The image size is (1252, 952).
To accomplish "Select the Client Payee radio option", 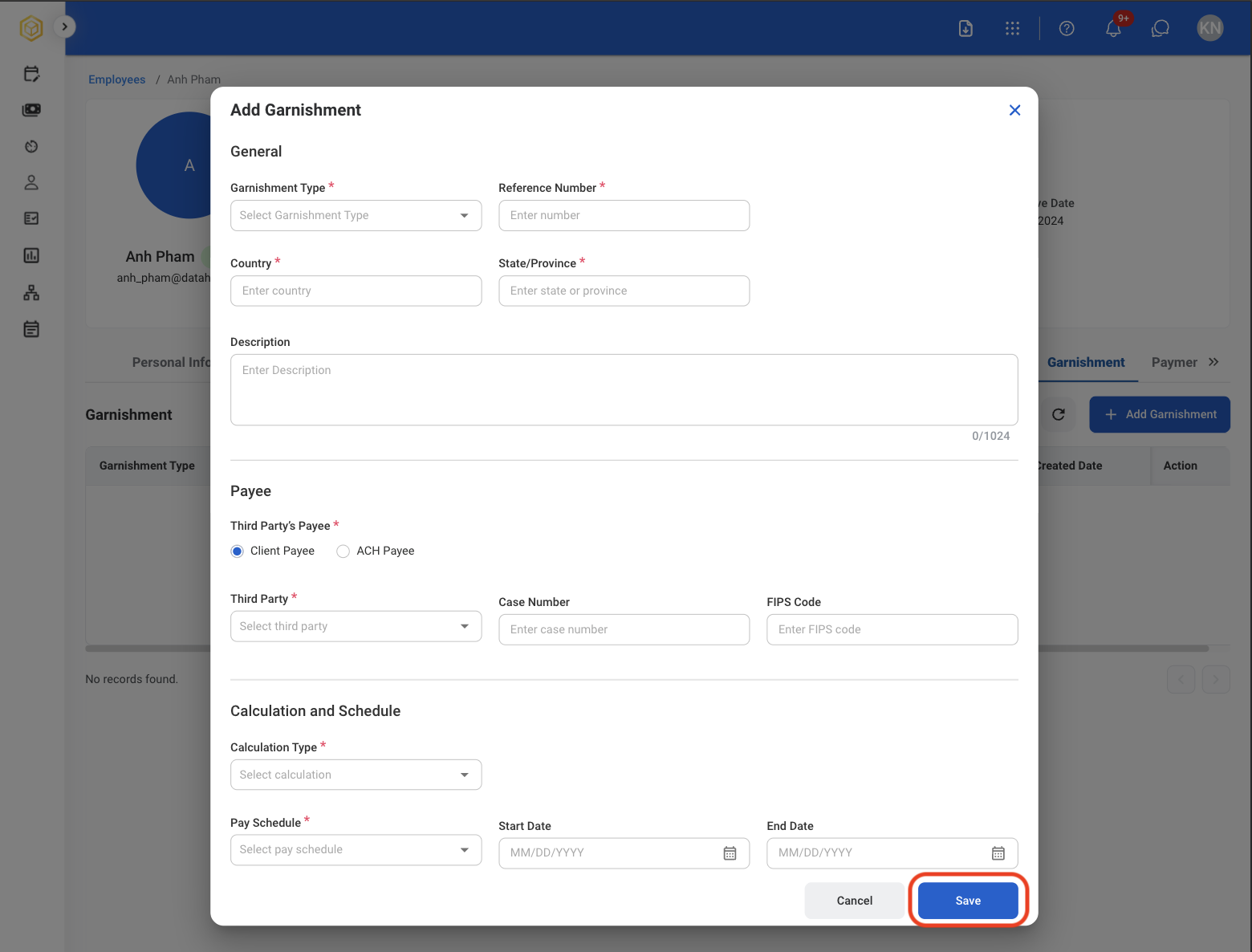I will pos(237,551).
